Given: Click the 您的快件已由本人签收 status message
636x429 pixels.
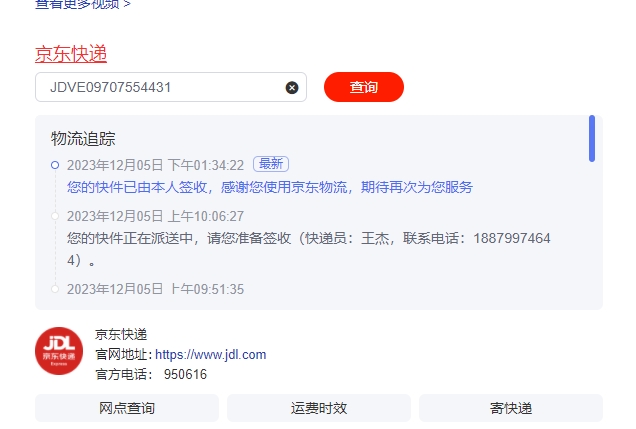Looking at the screenshot, I should (x=270, y=187).
